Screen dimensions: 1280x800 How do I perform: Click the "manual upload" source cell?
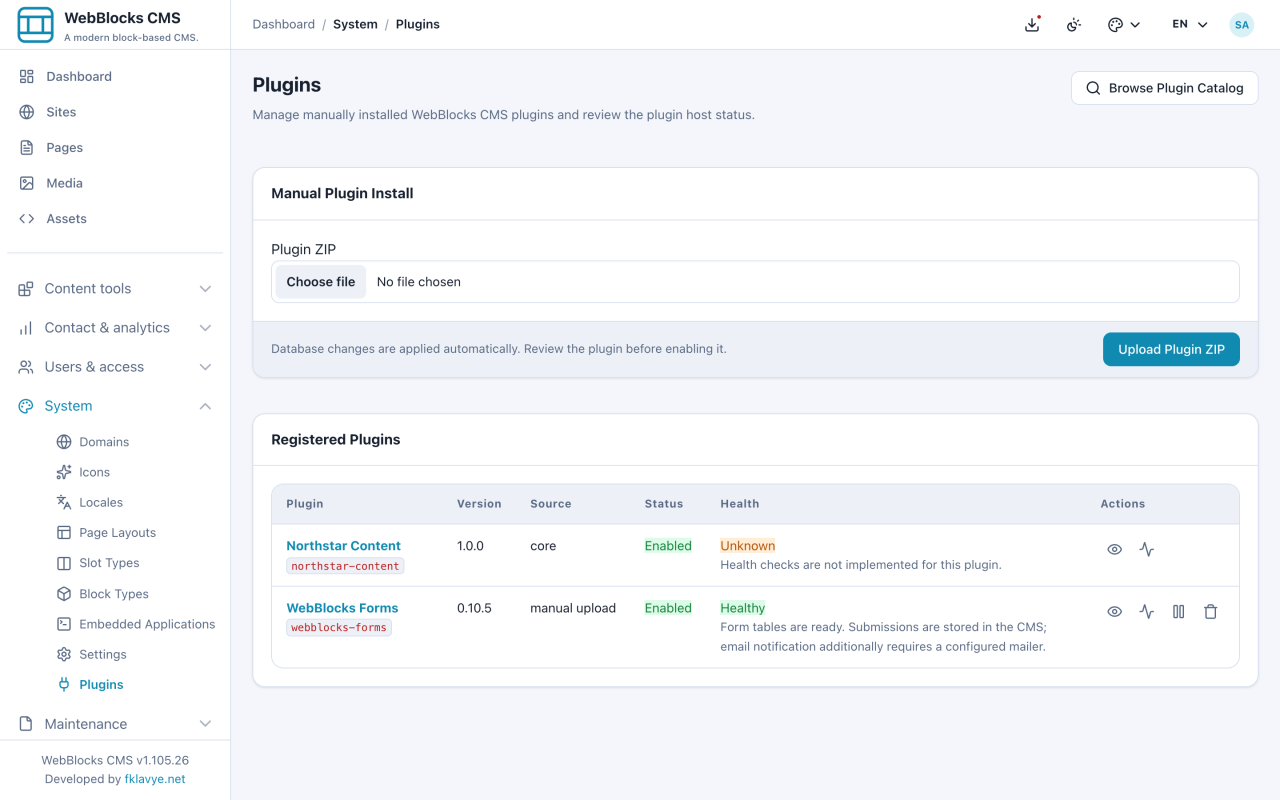(x=573, y=607)
